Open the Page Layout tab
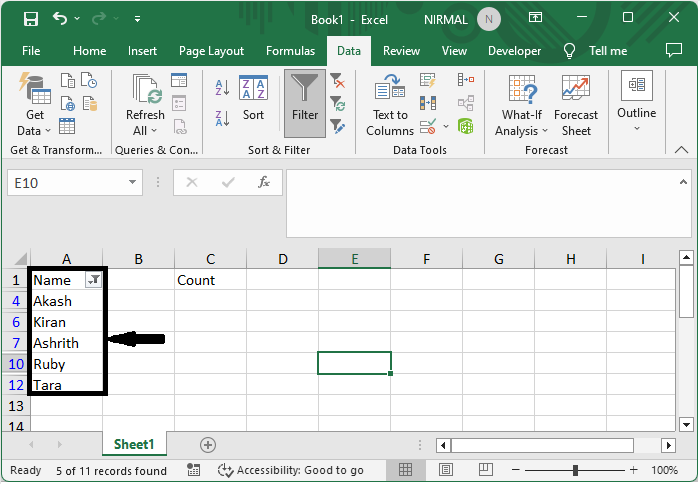The height and width of the screenshot is (484, 700). (x=212, y=51)
